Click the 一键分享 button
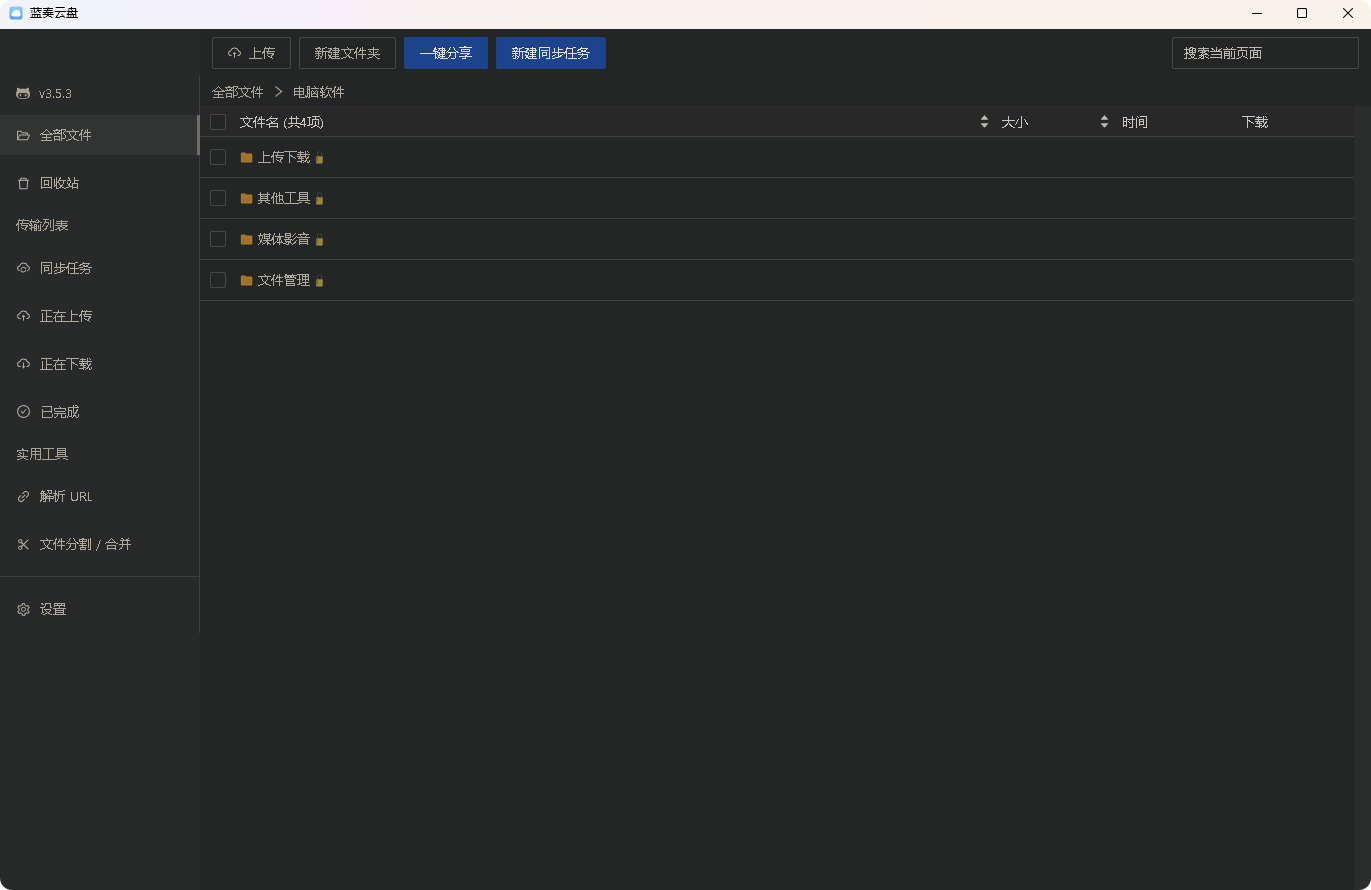The width and height of the screenshot is (1371, 890). [x=446, y=53]
